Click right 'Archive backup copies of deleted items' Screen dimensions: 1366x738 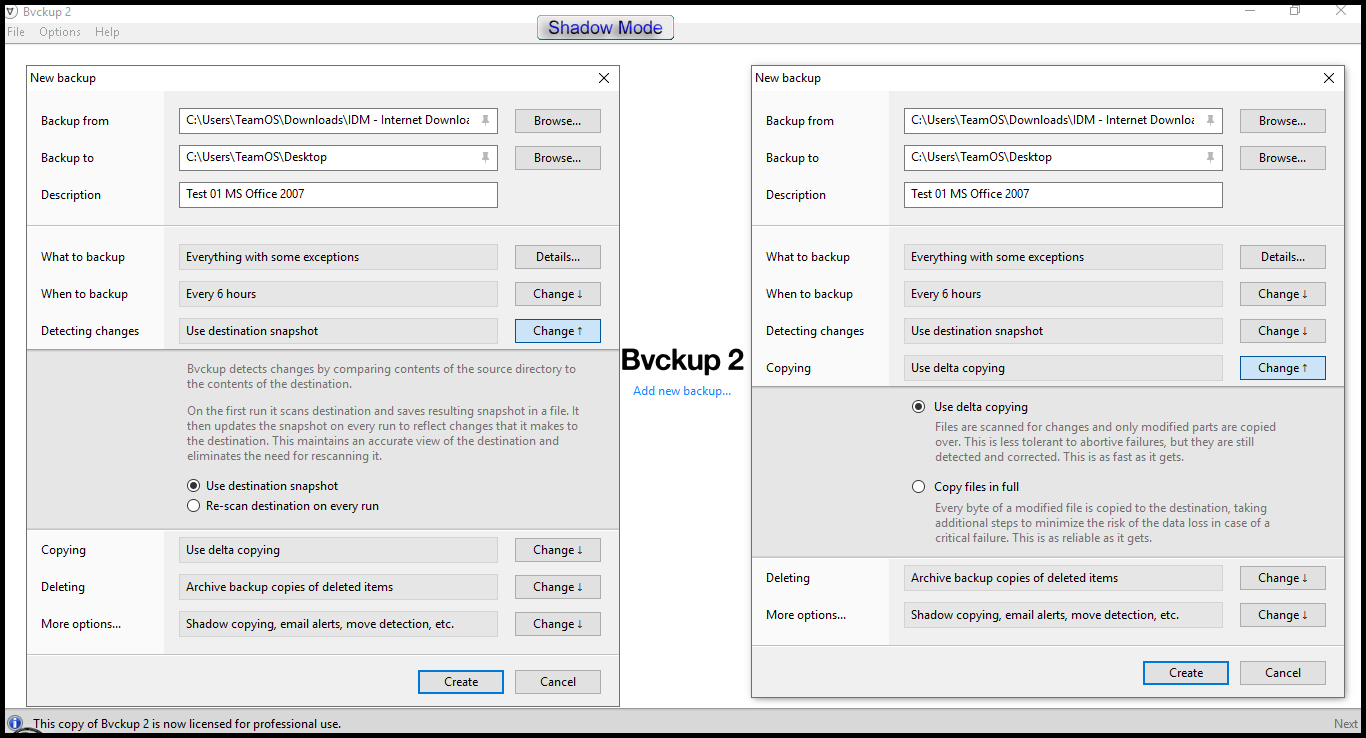(1063, 578)
